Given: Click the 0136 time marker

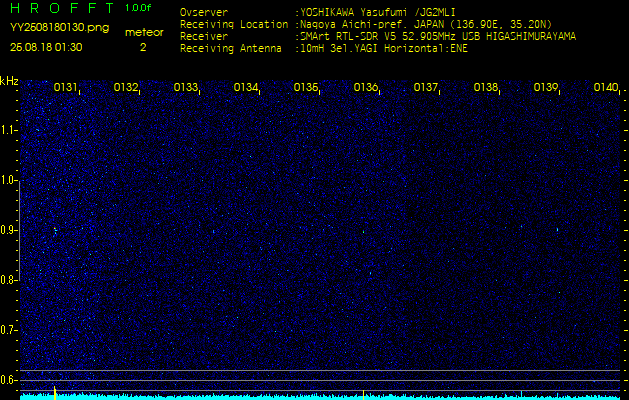Looking at the screenshot, I should [x=365, y=87].
